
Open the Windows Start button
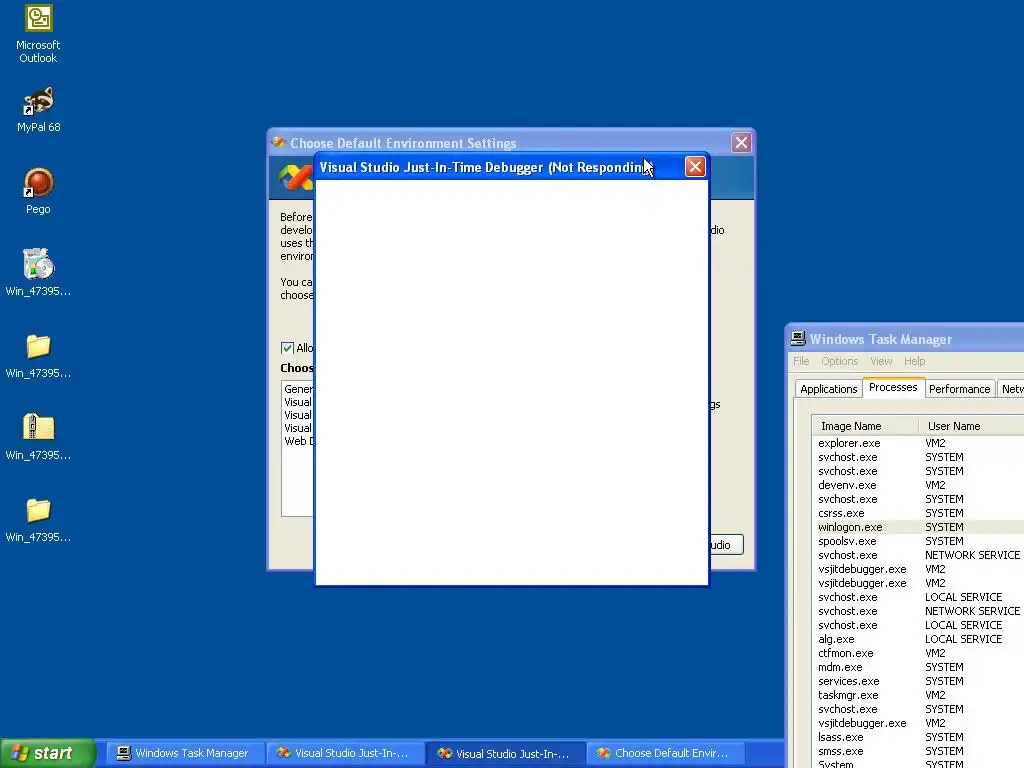tap(48, 753)
